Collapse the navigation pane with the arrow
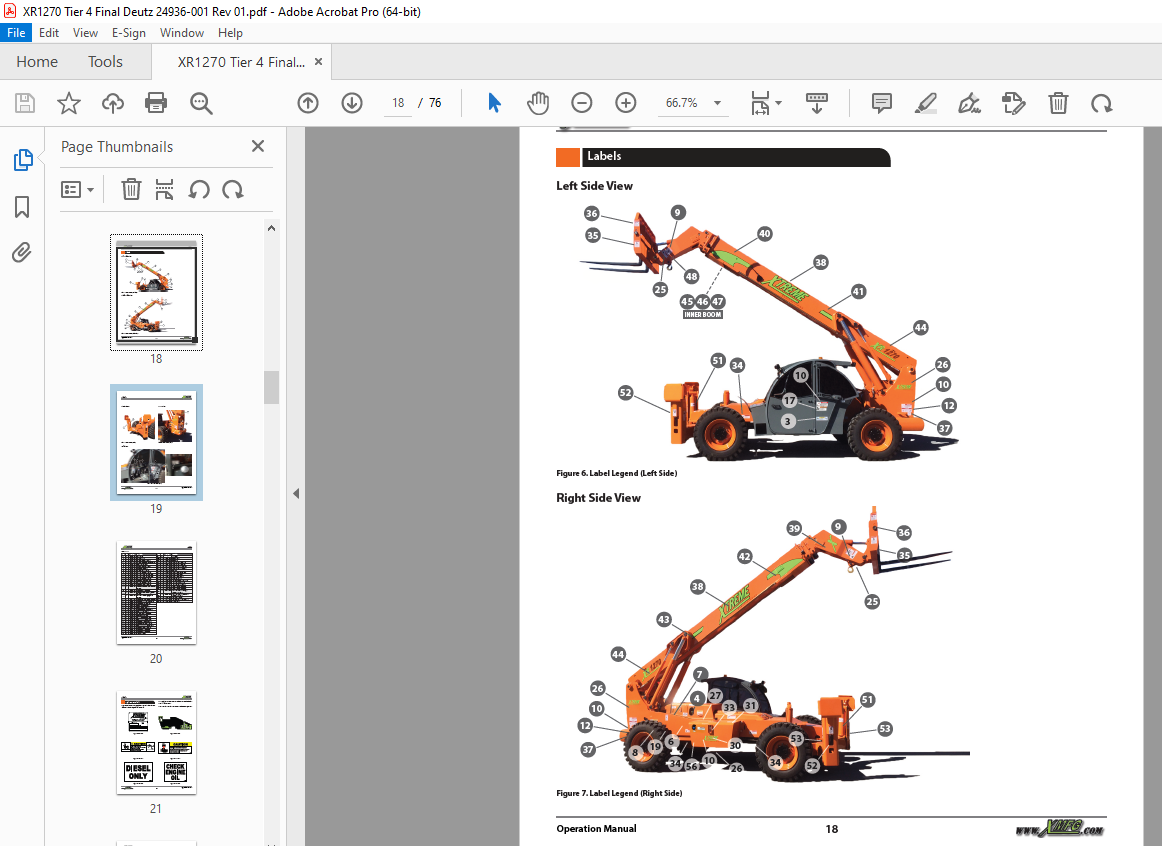Viewport: 1162px width, 846px height. (296, 493)
